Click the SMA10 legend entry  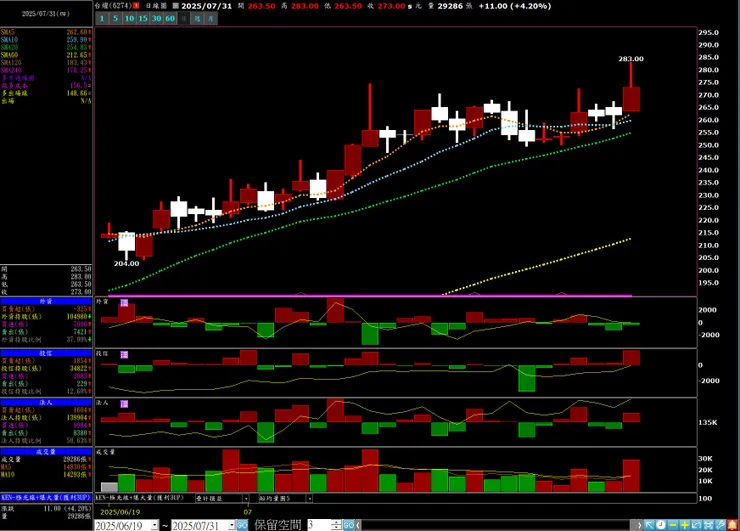[x=46, y=40]
